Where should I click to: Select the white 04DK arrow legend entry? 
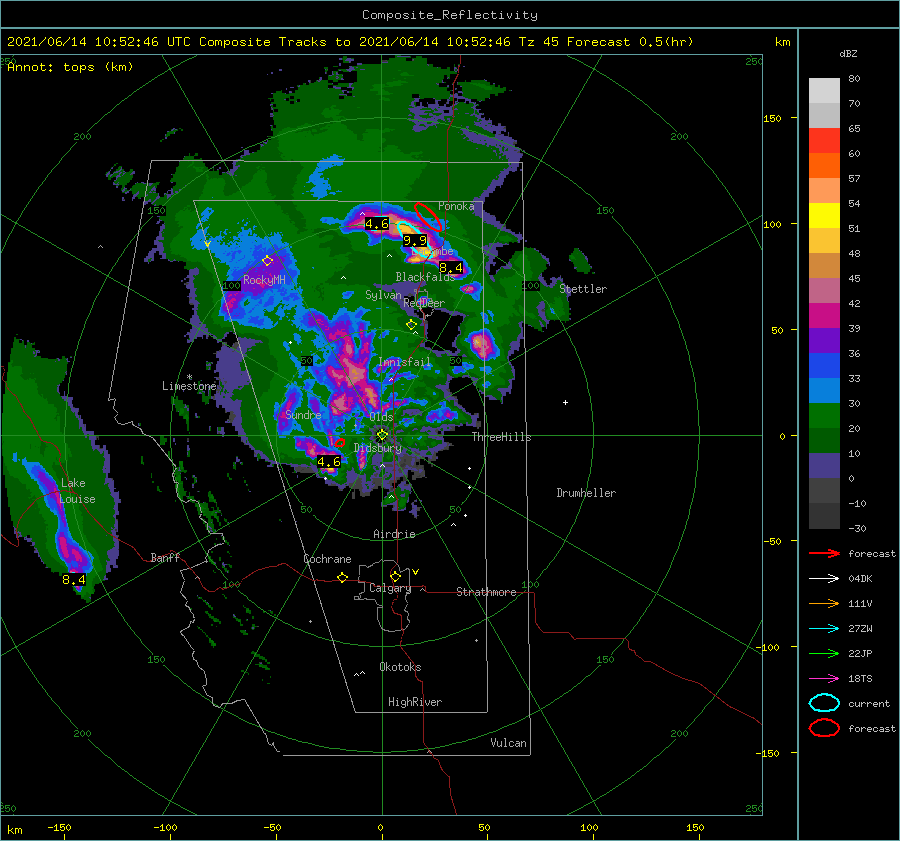[x=824, y=578]
